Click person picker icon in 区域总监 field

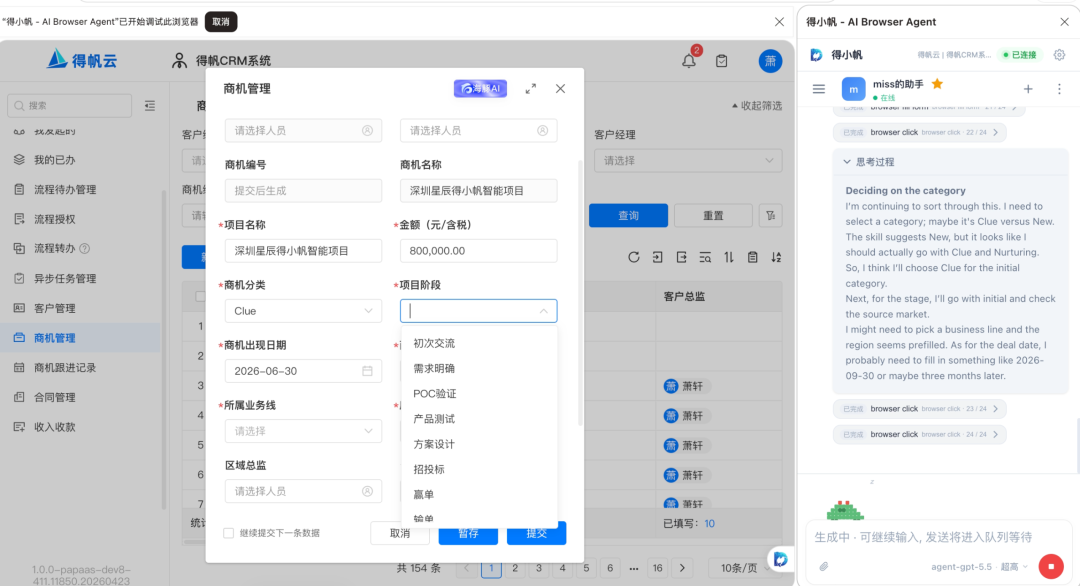pyautogui.click(x=367, y=491)
